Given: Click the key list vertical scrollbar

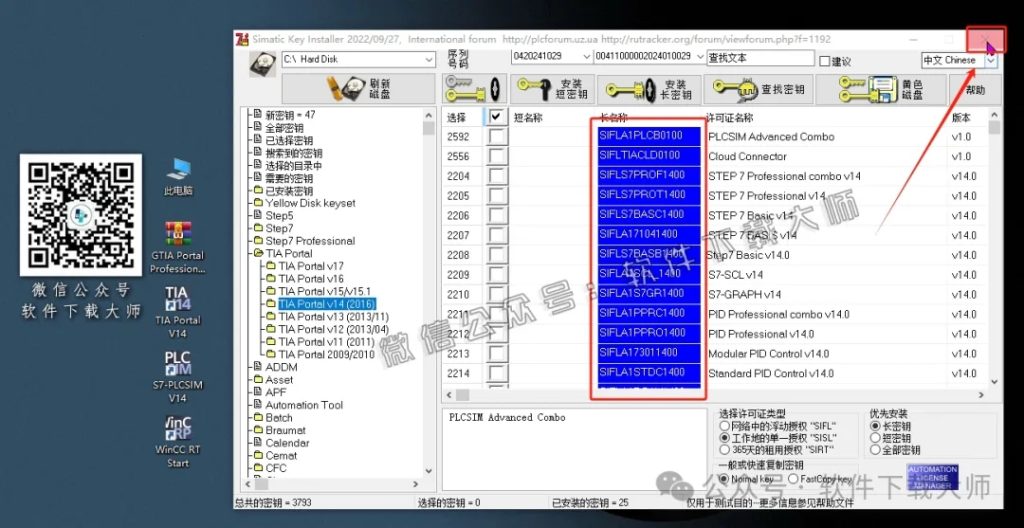Looking at the screenshot, I should coord(994,248).
